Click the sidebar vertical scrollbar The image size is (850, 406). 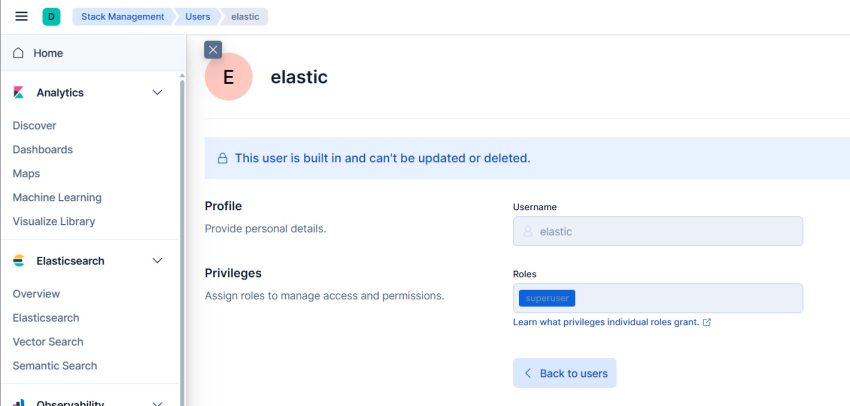[182, 239]
